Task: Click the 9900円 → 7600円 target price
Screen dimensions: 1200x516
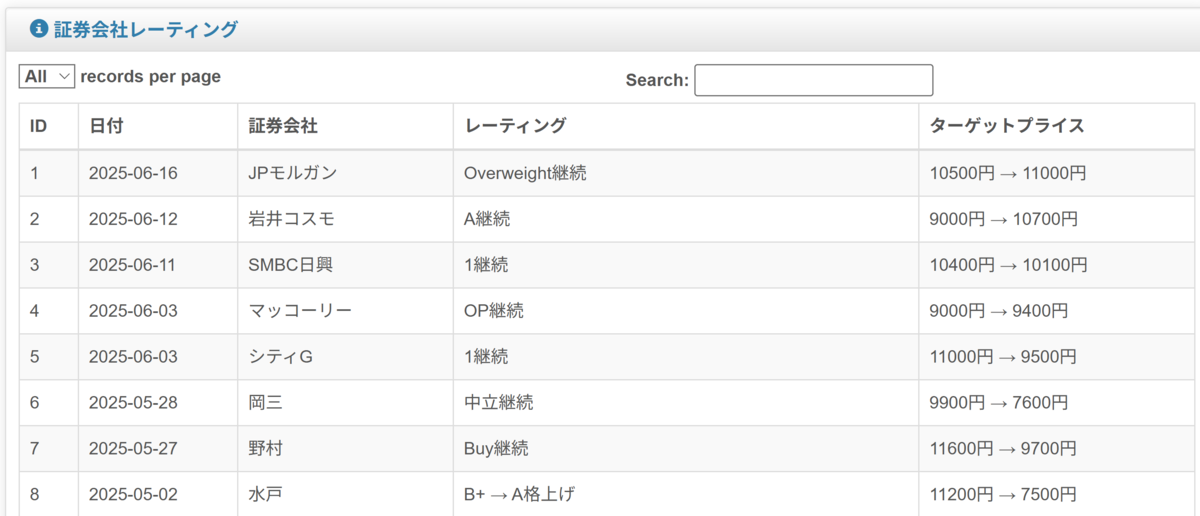Action: (x=1057, y=403)
